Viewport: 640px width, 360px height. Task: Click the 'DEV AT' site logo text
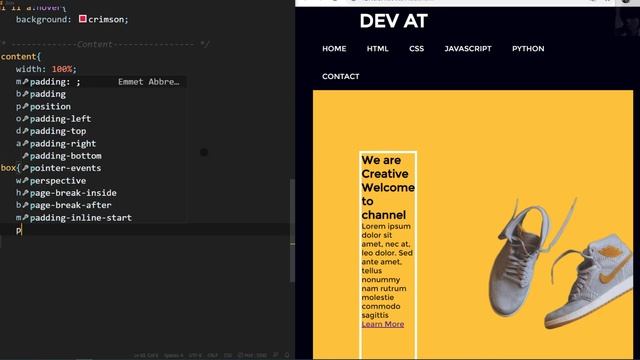tap(393, 21)
